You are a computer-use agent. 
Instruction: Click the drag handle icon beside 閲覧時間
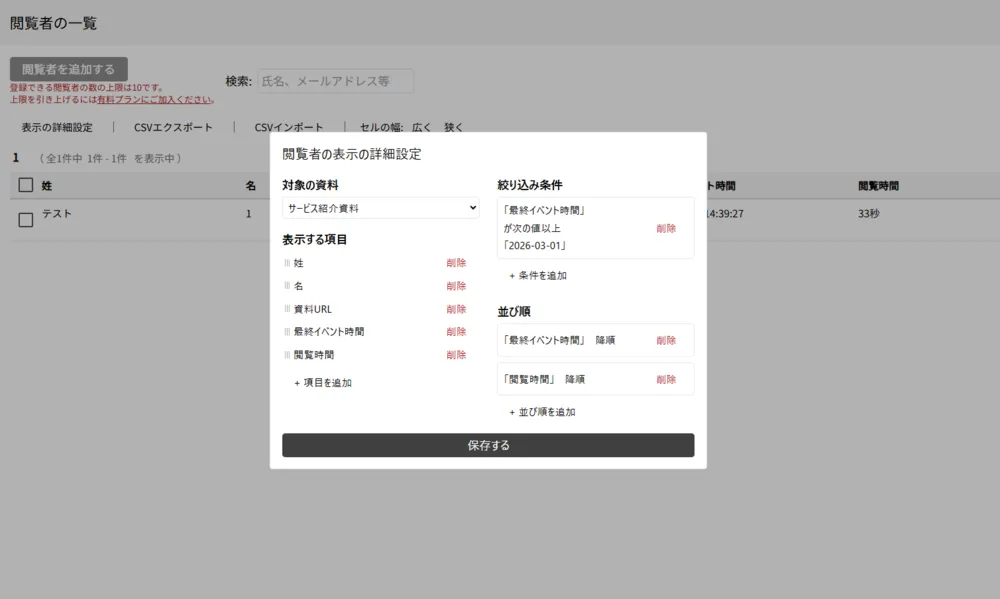pos(286,354)
